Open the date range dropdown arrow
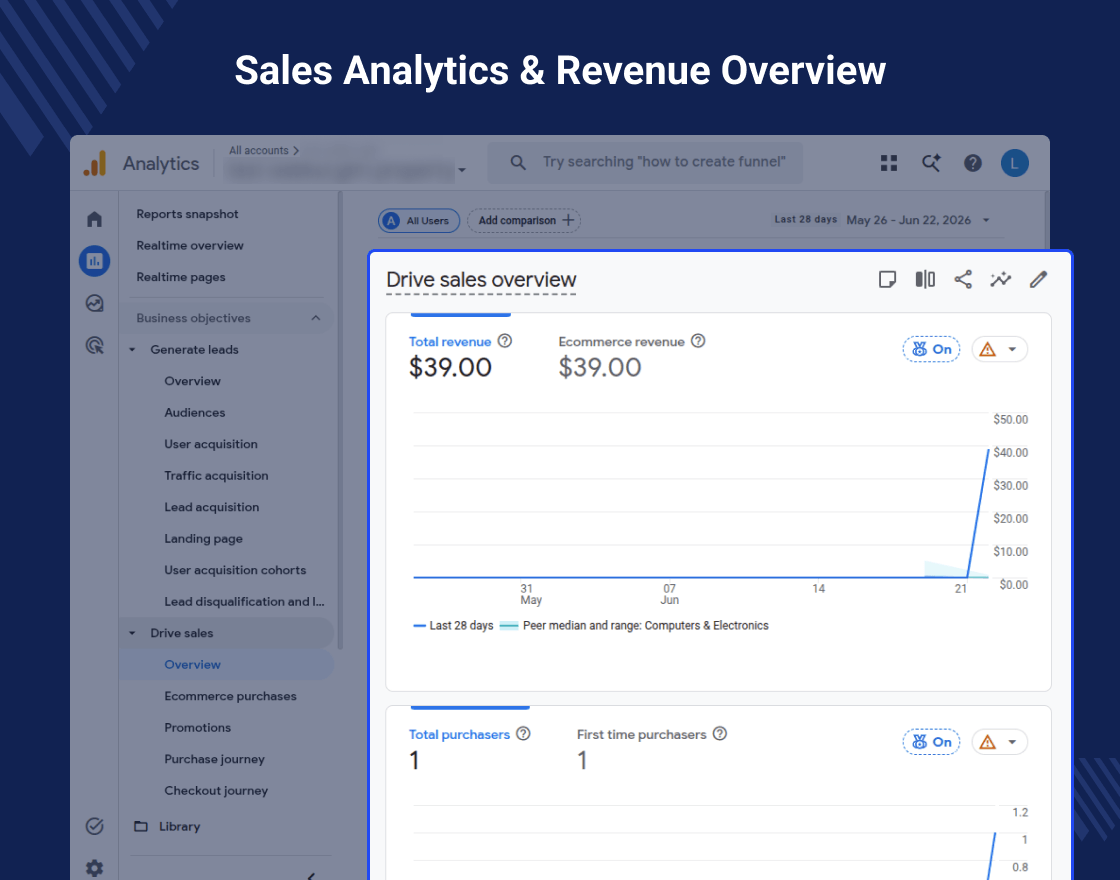 pos(986,220)
